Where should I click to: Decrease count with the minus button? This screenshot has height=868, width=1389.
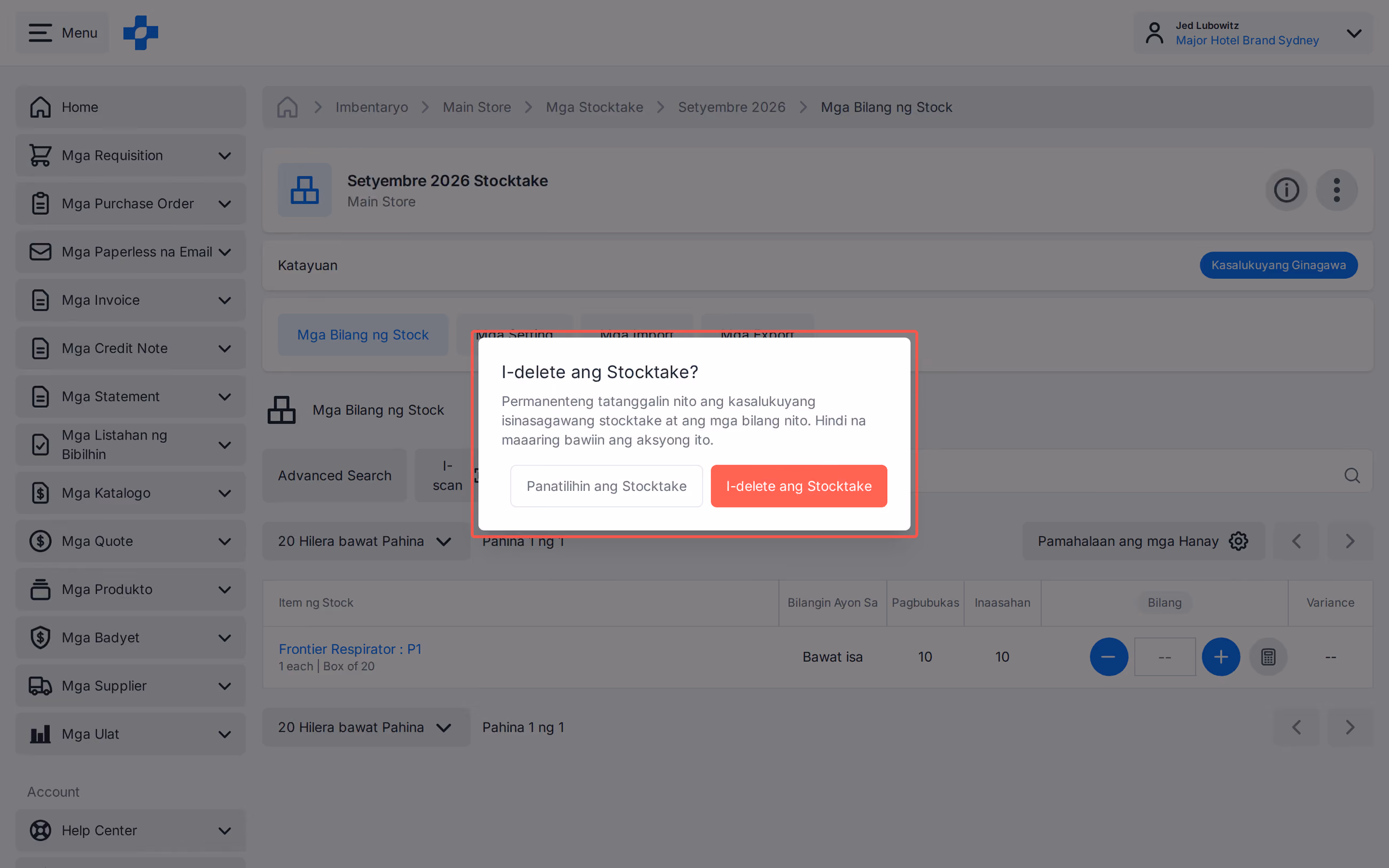[1109, 656]
